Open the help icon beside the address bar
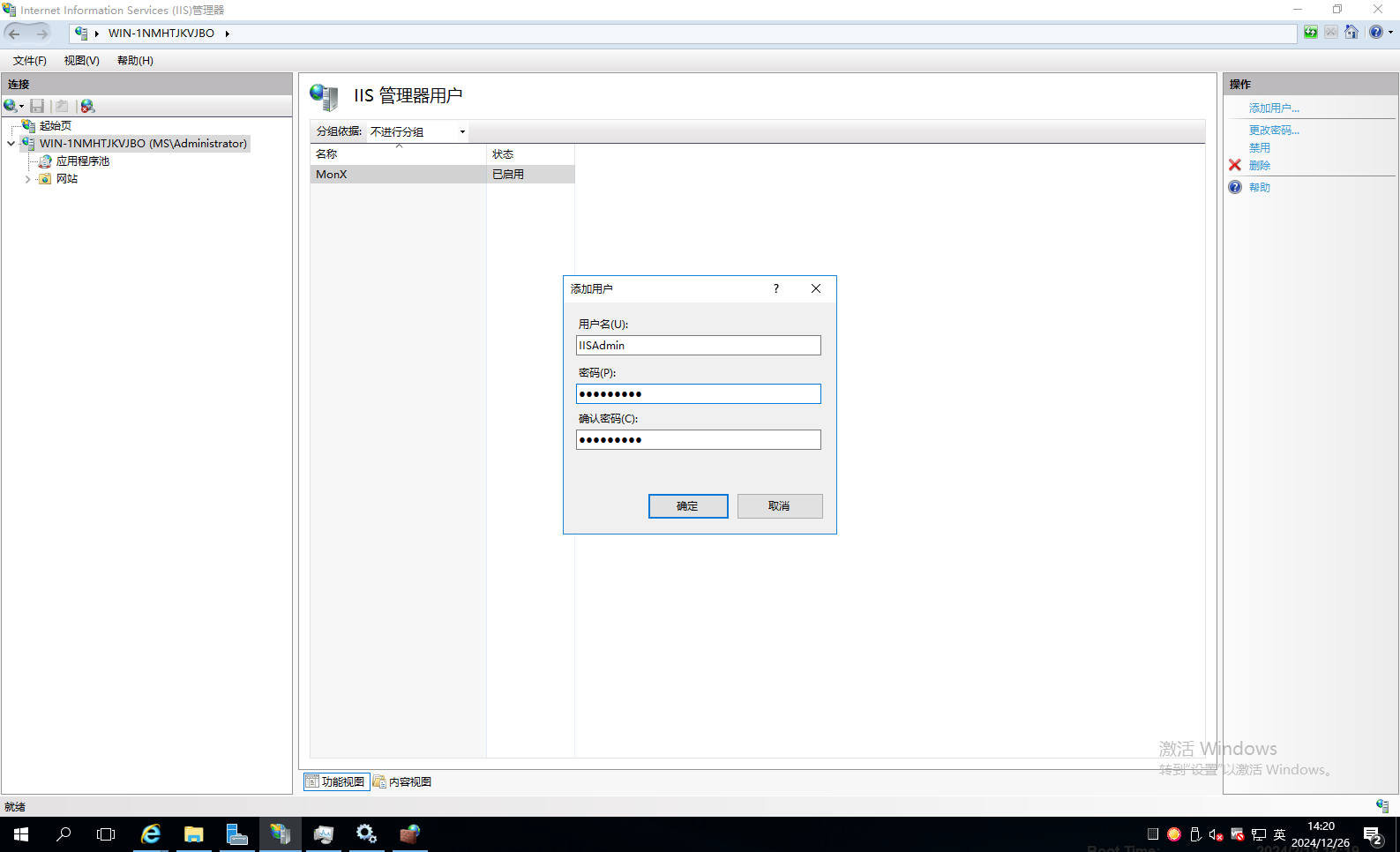This screenshot has width=1400, height=852. (1376, 33)
